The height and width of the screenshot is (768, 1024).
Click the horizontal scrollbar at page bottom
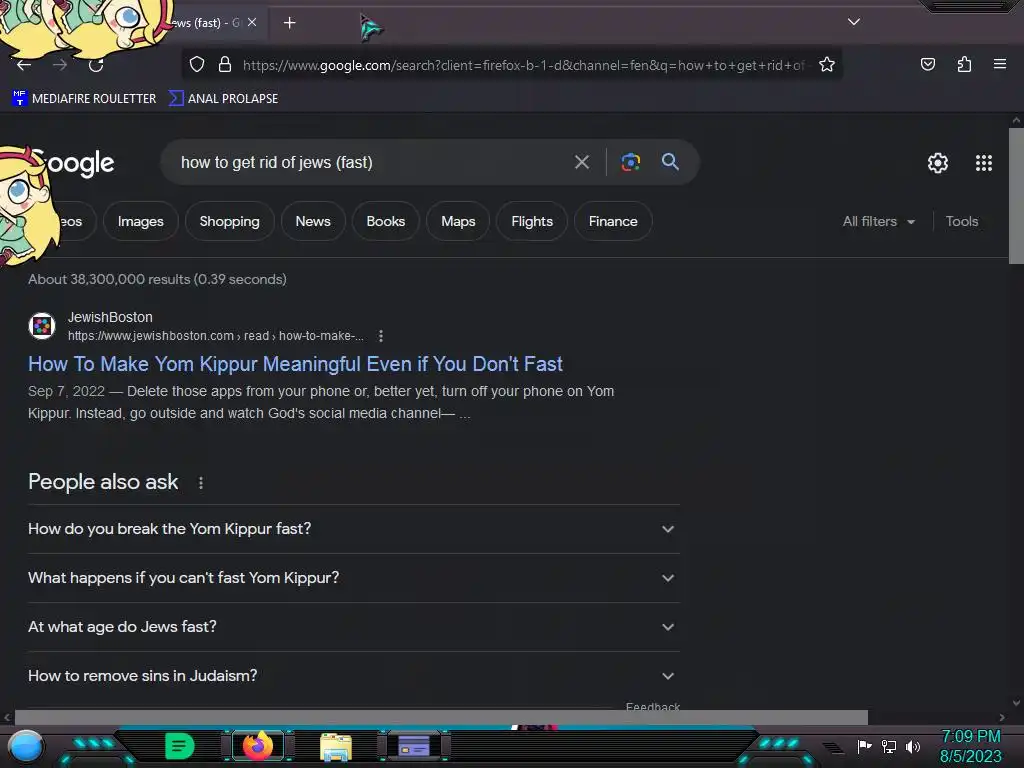(441, 717)
